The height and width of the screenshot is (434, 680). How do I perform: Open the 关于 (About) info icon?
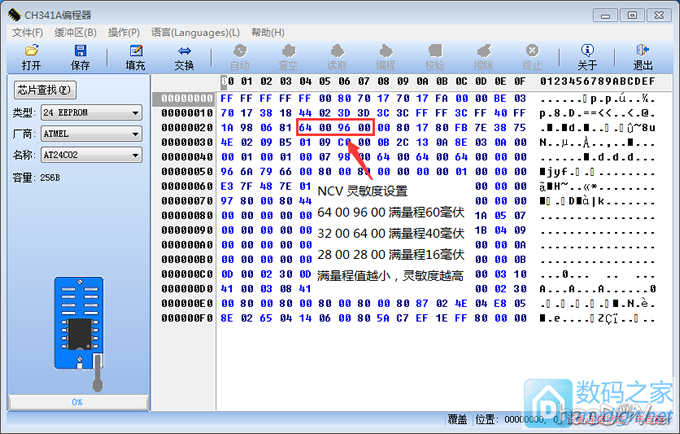click(587, 56)
